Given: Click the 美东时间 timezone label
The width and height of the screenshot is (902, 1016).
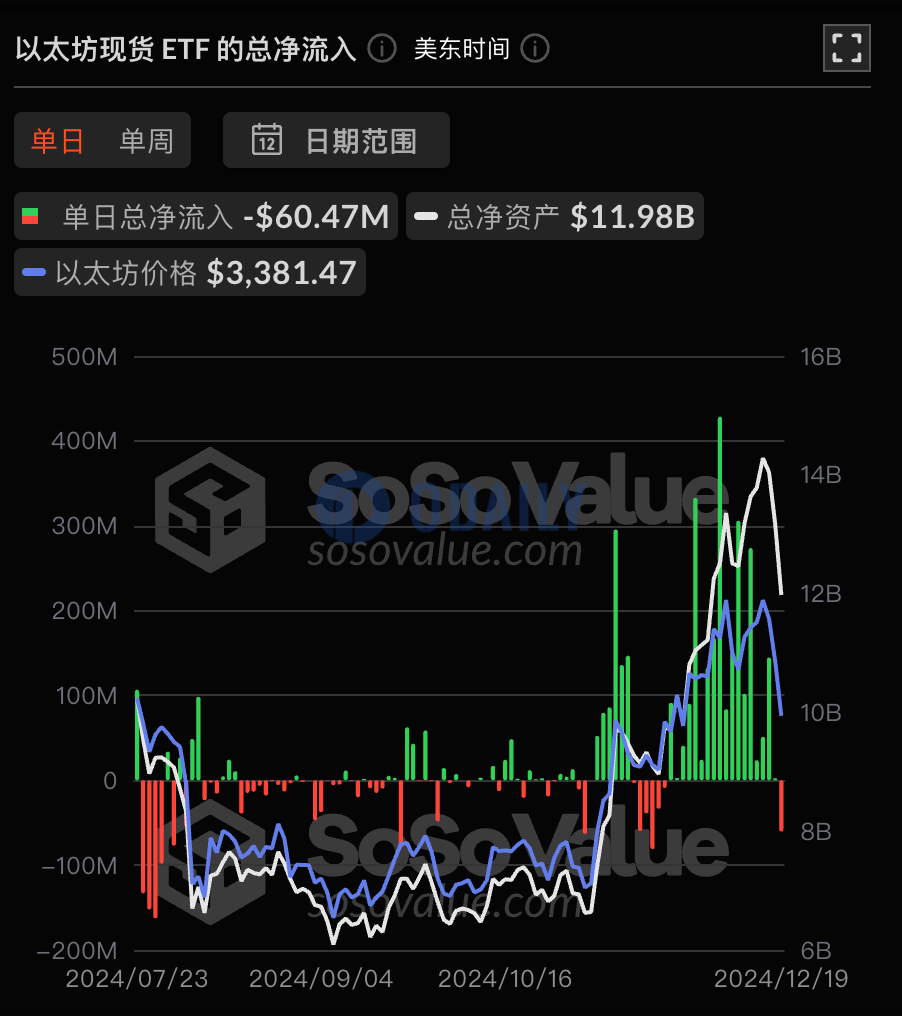Looking at the screenshot, I should [x=462, y=48].
